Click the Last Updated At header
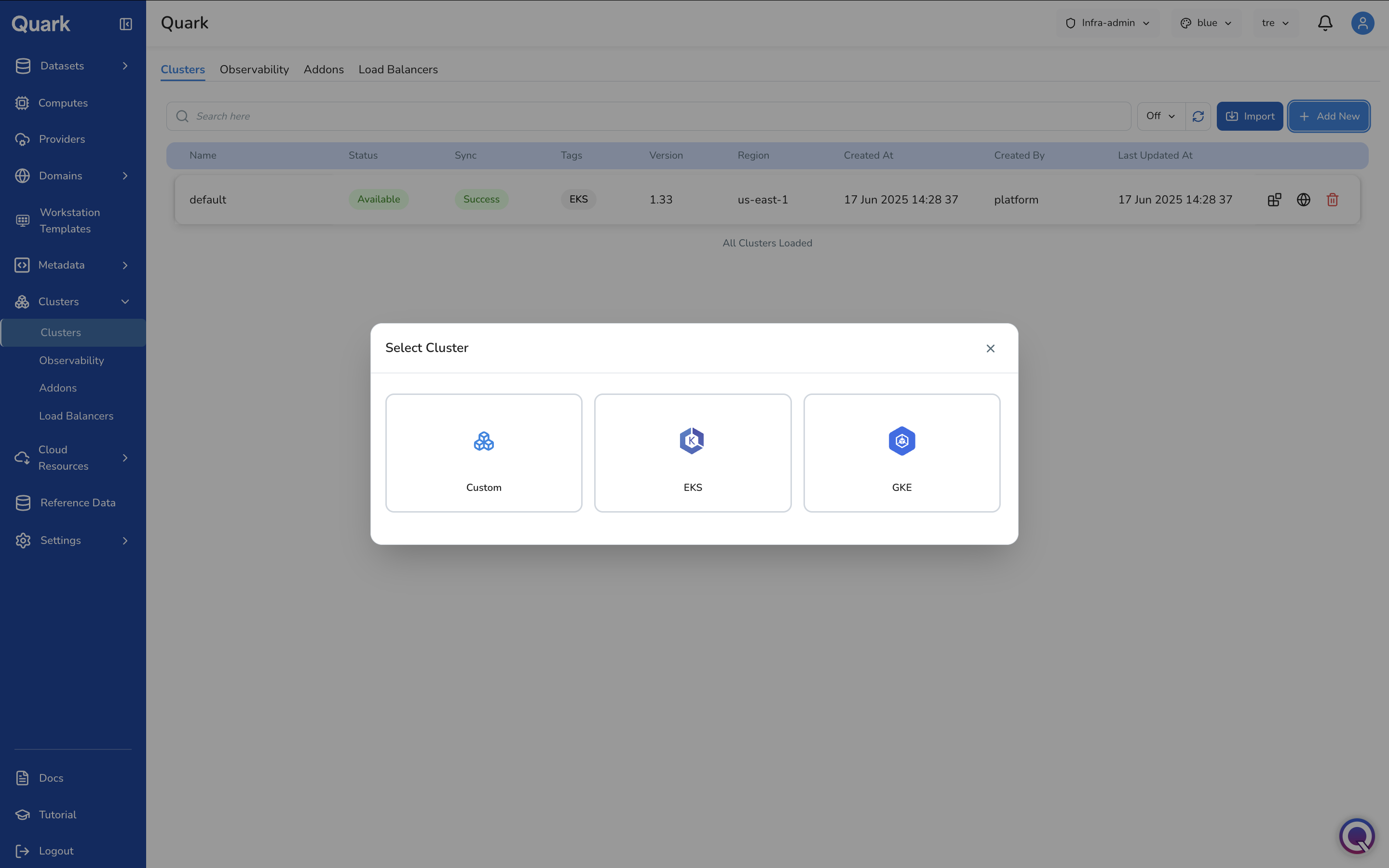The image size is (1389, 868). pos(1155,156)
